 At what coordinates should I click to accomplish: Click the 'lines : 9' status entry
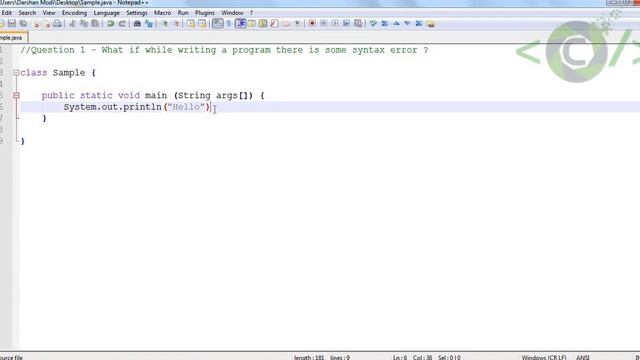(x=340, y=357)
